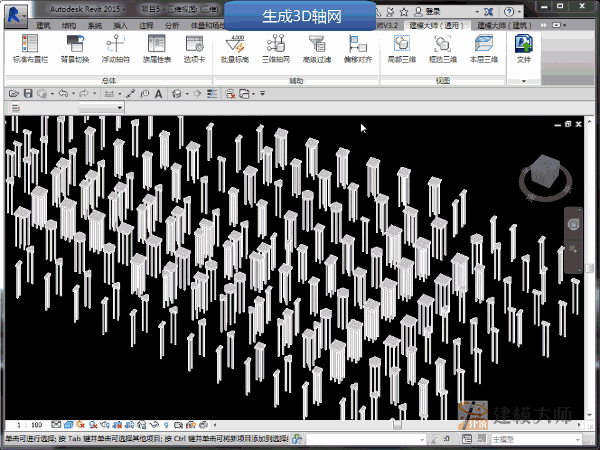The image size is (600, 450).
Task: Click the worksets icon in status bar
Action: point(297,439)
